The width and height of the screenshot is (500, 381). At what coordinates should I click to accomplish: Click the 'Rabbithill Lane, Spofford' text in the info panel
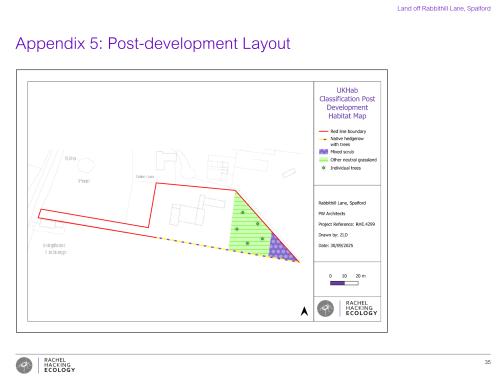[342, 203]
